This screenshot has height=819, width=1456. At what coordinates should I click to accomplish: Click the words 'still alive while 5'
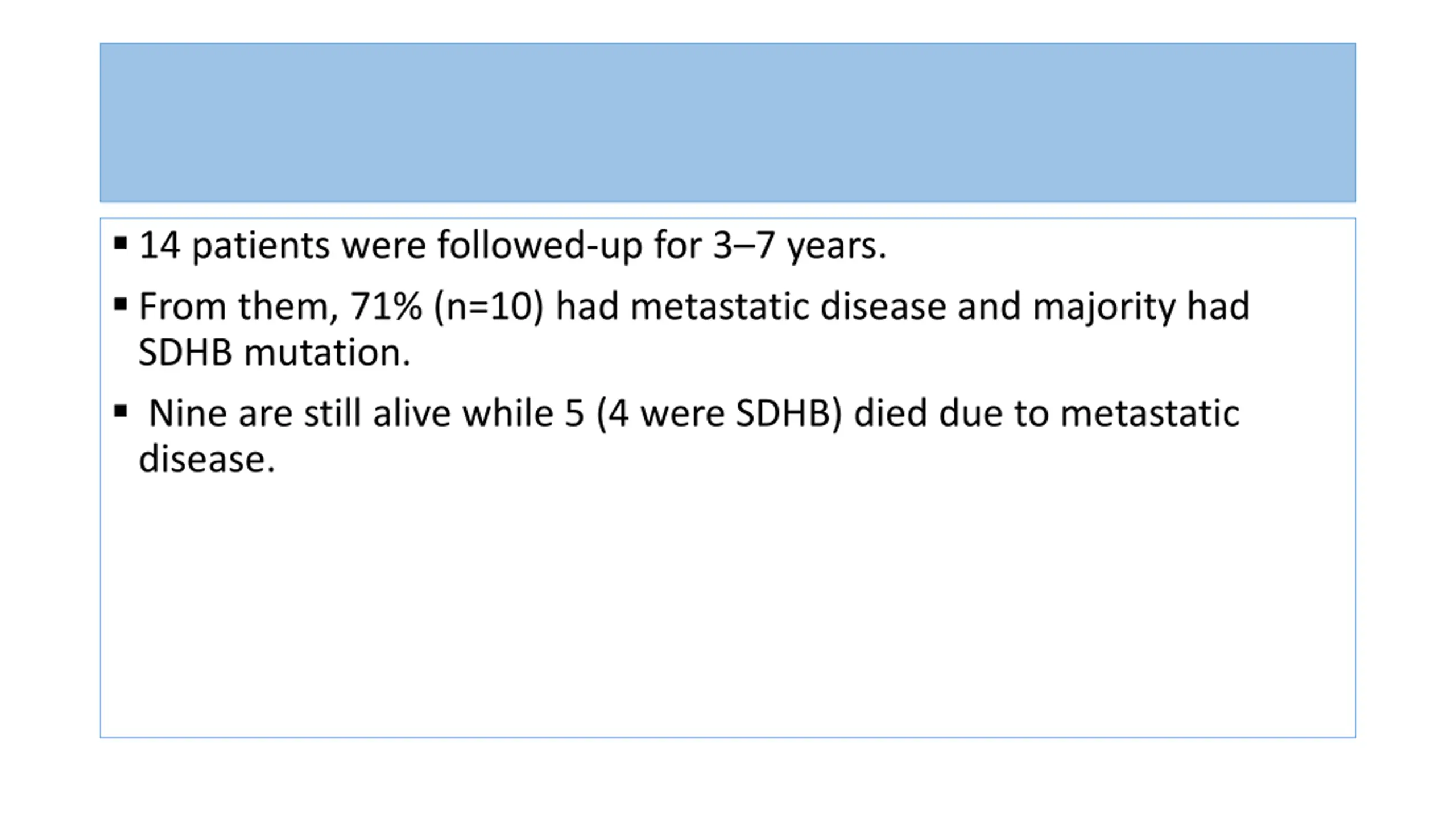tap(444, 413)
